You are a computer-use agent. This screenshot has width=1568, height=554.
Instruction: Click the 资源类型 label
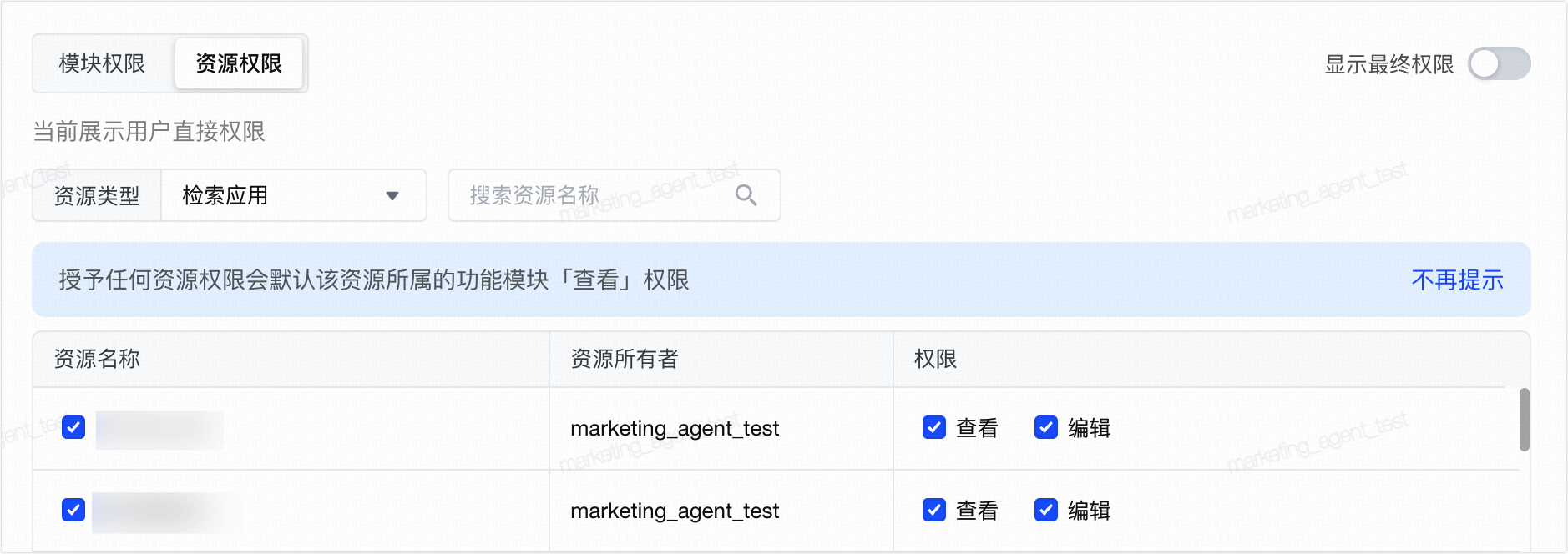97,195
